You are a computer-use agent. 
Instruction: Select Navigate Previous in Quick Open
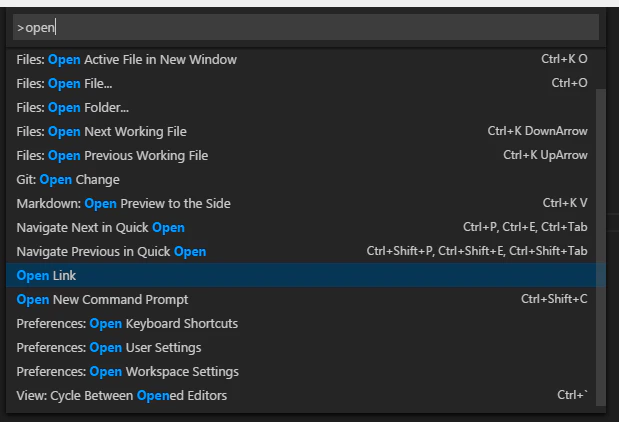tap(306, 251)
